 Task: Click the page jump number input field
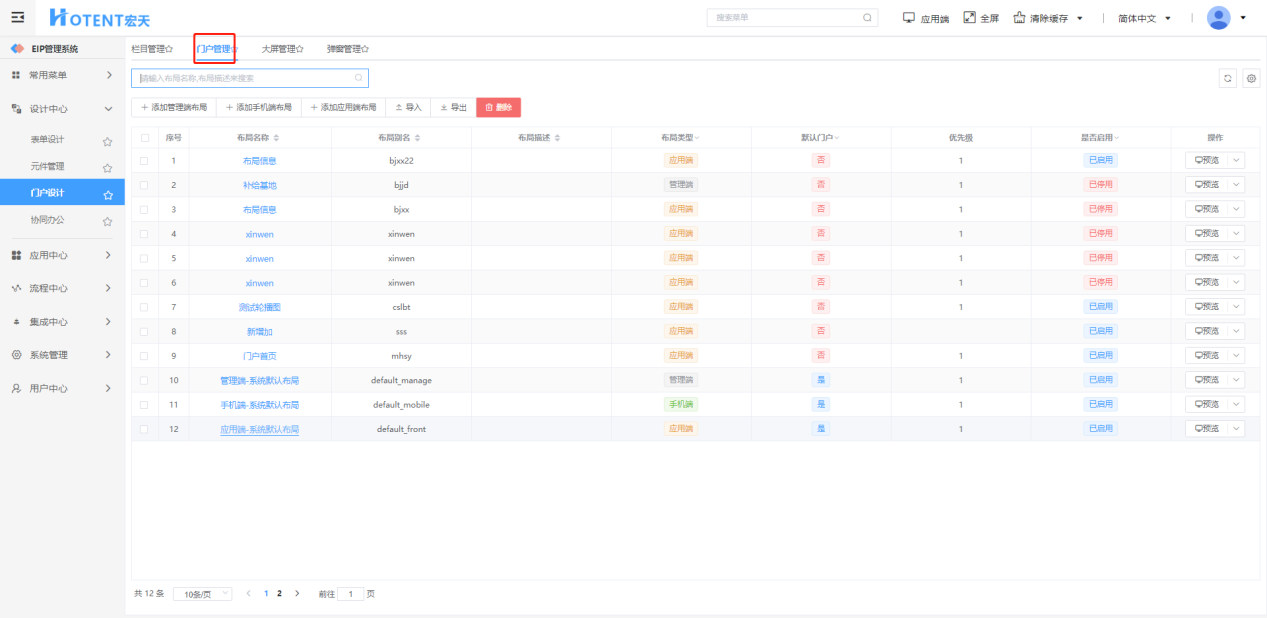coord(351,594)
